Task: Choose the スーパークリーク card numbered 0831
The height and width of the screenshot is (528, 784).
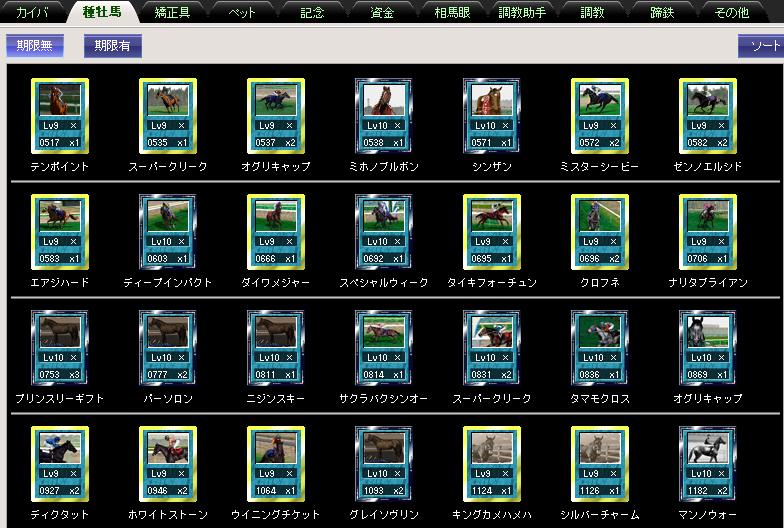Action: 492,348
